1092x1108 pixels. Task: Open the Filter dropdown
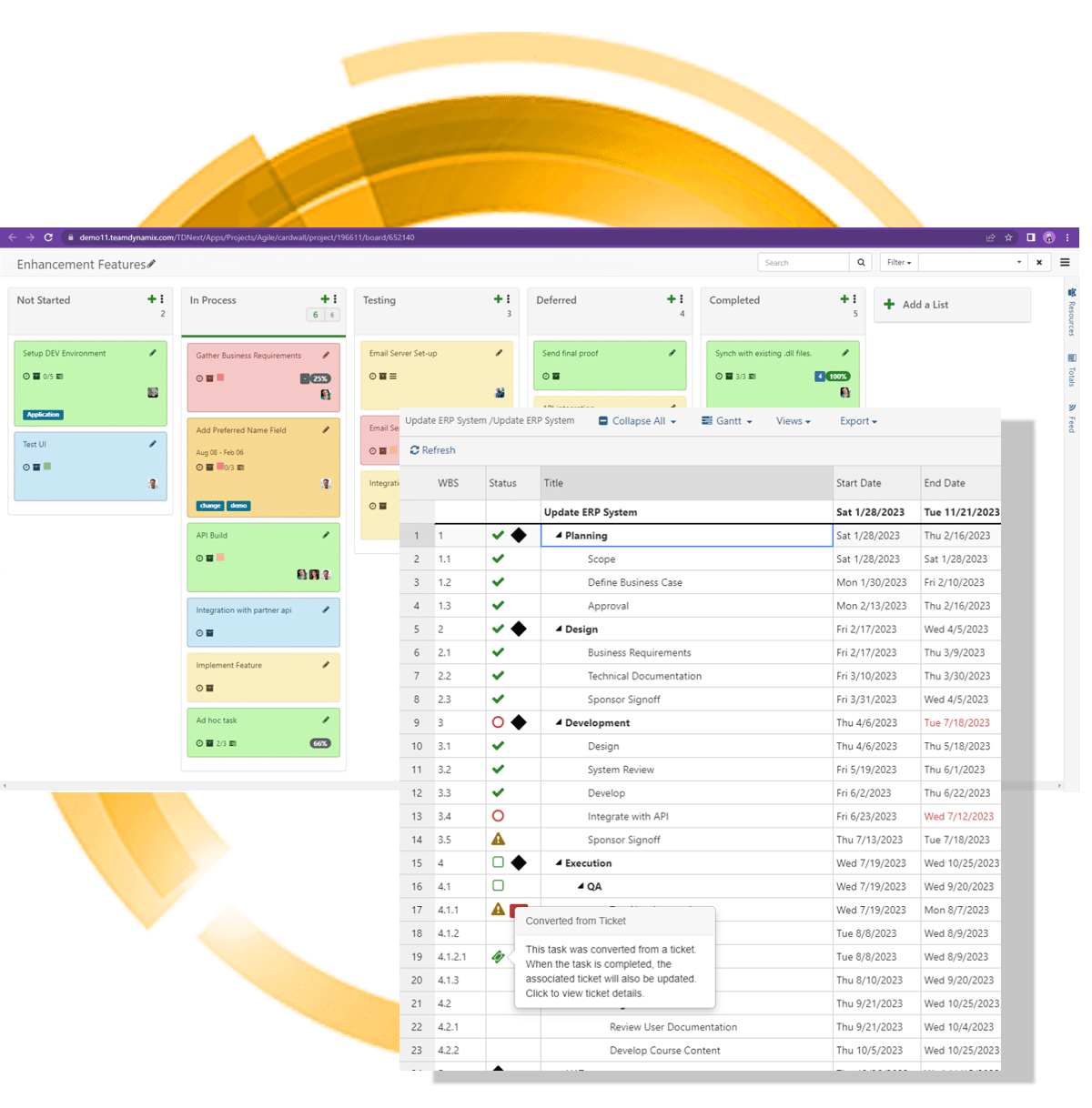click(x=899, y=263)
